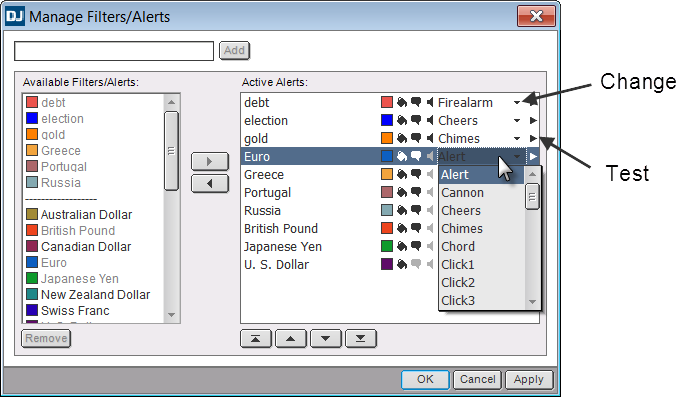This screenshot has width=677, height=397.
Task: Click the Cancel button
Action: pyautogui.click(x=478, y=379)
